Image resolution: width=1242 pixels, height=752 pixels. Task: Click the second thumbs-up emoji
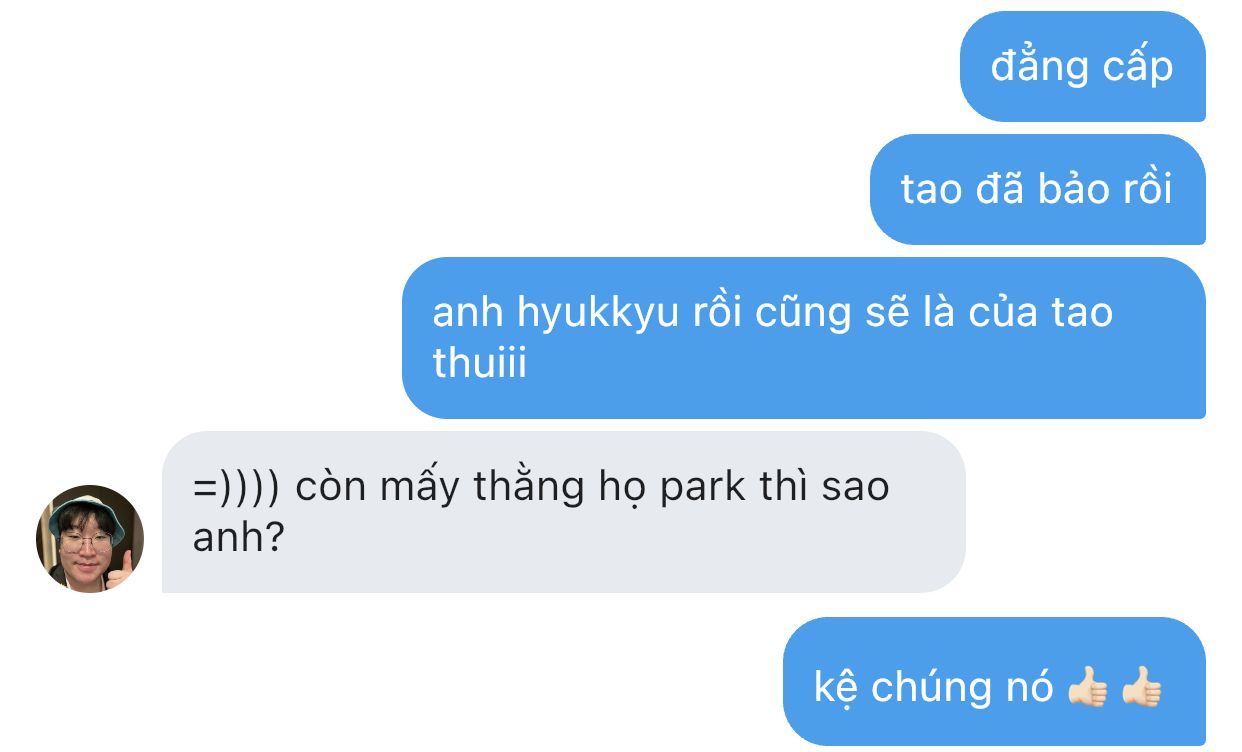coord(1141,688)
